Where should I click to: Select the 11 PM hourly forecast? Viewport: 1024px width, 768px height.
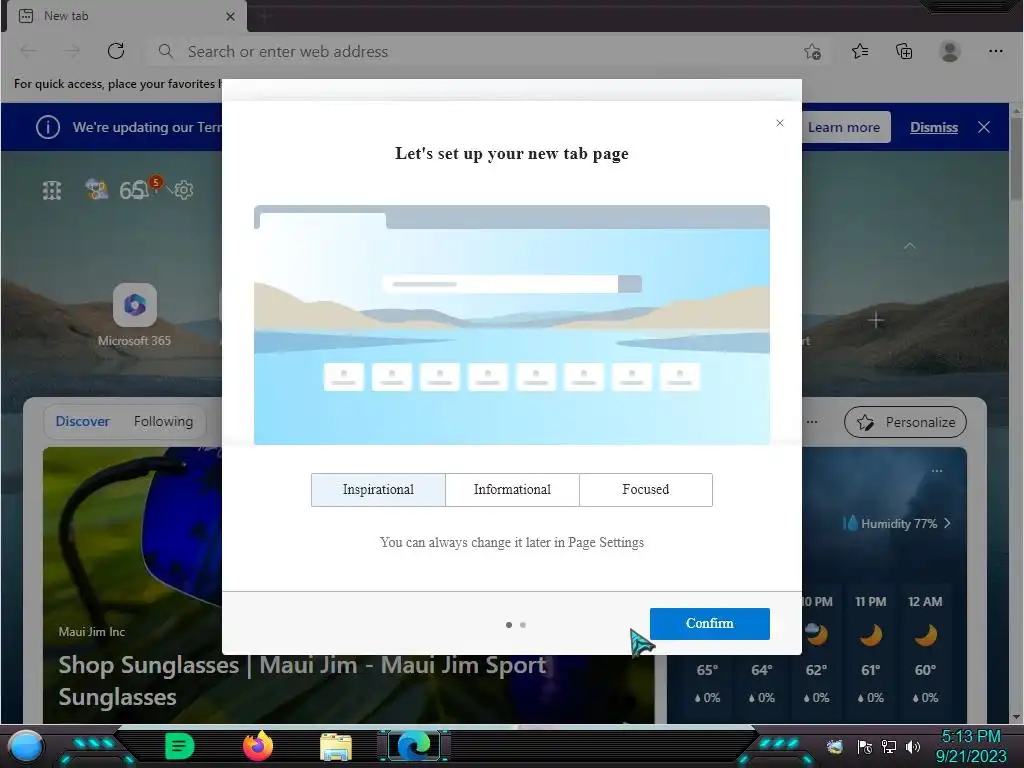871,650
